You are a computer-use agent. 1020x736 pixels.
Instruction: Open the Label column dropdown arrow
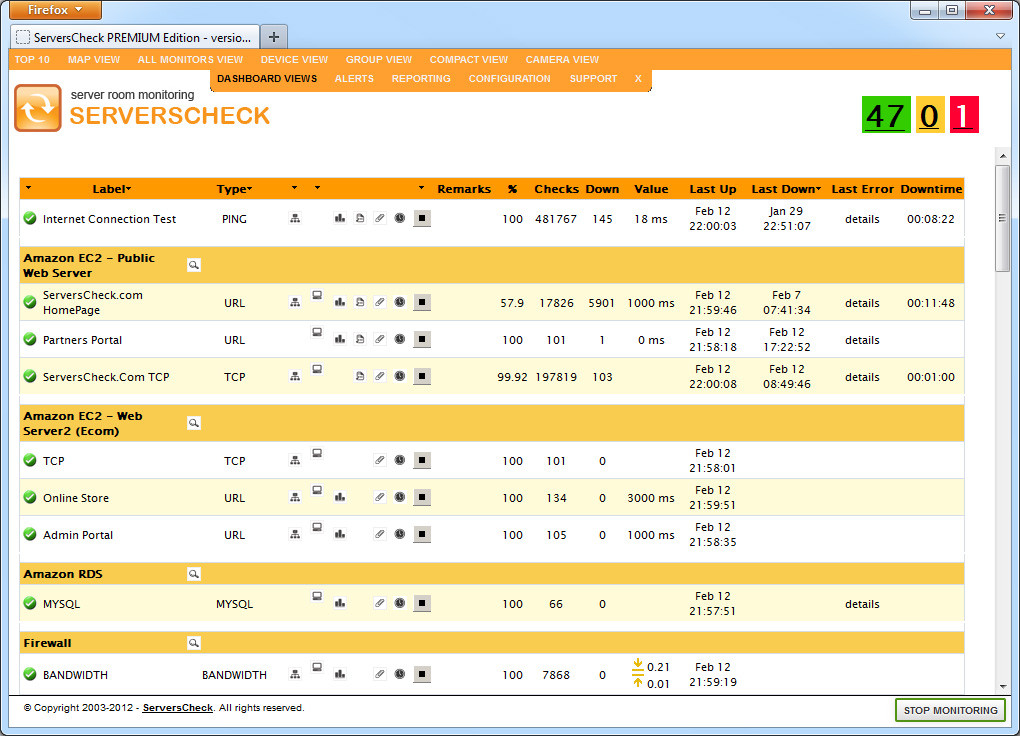[129, 189]
